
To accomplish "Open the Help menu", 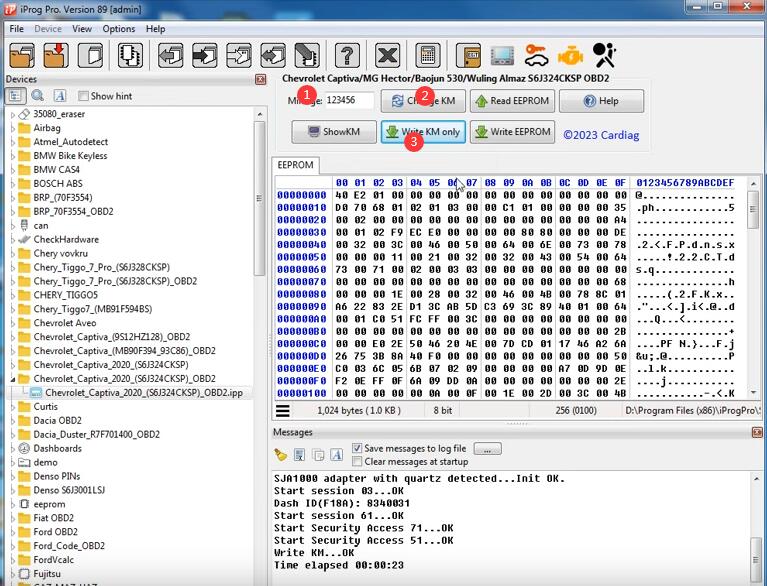I will click(156, 29).
